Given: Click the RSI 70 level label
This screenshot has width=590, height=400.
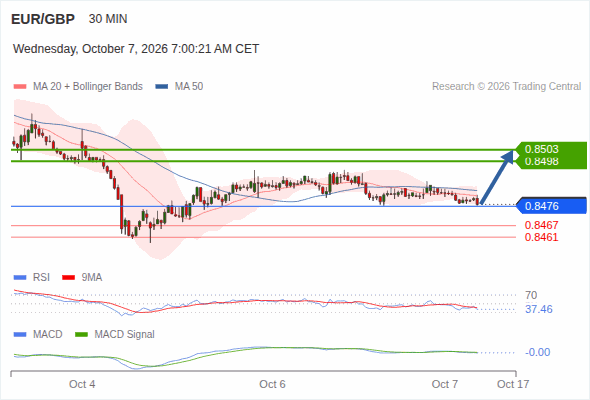Looking at the screenshot, I should [x=531, y=295].
